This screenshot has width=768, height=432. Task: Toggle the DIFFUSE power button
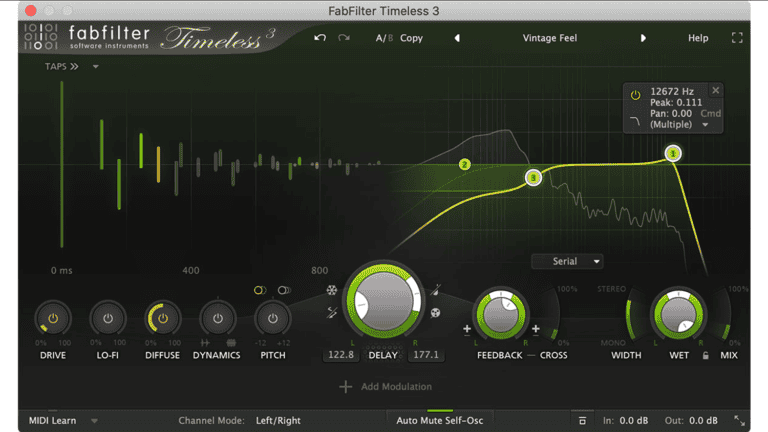coord(163,318)
